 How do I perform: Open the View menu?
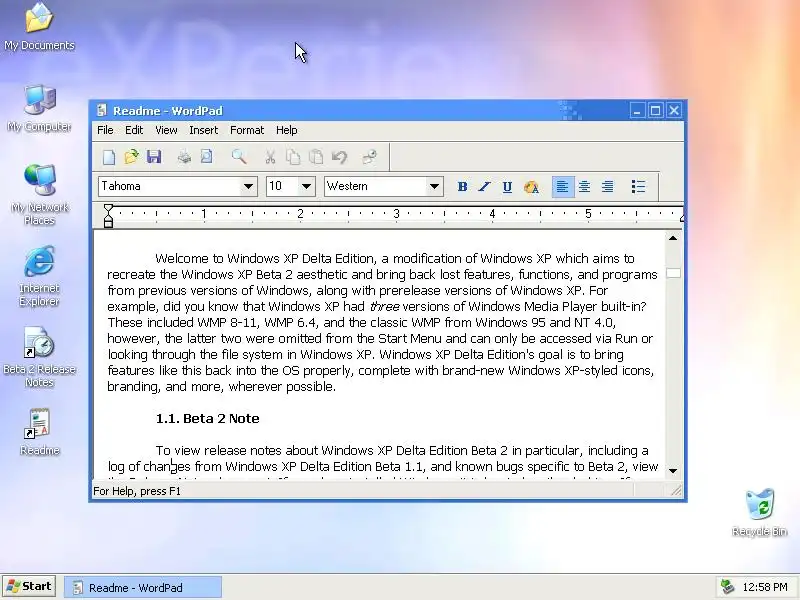tap(166, 130)
